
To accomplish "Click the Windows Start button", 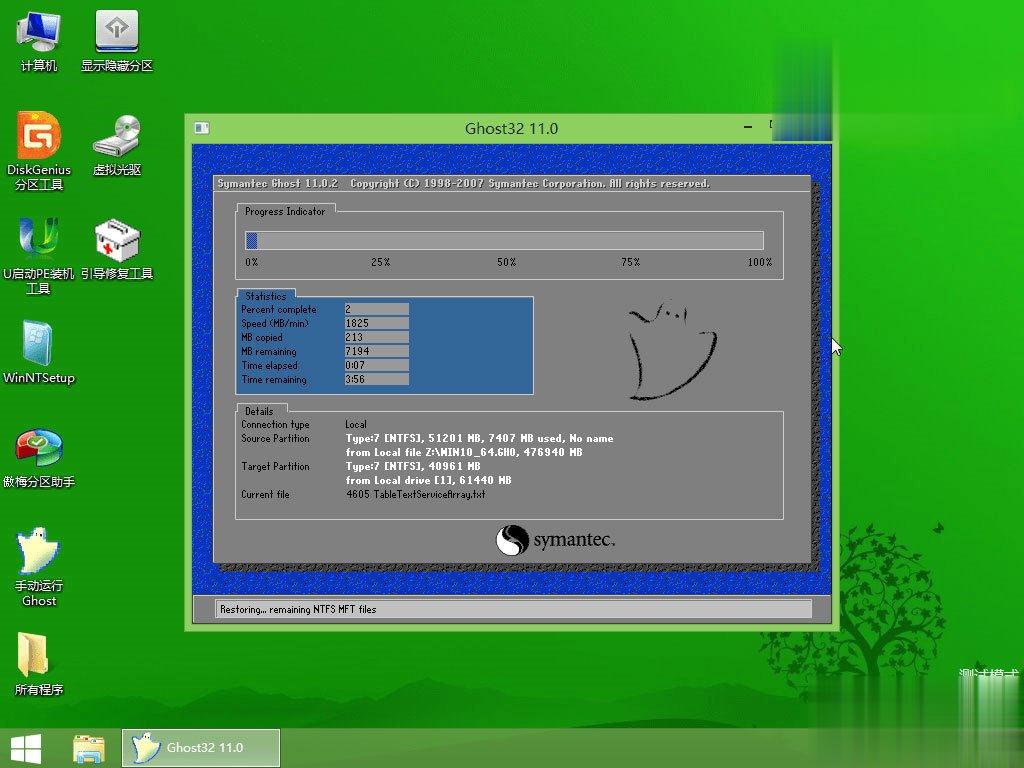I will [x=26, y=748].
